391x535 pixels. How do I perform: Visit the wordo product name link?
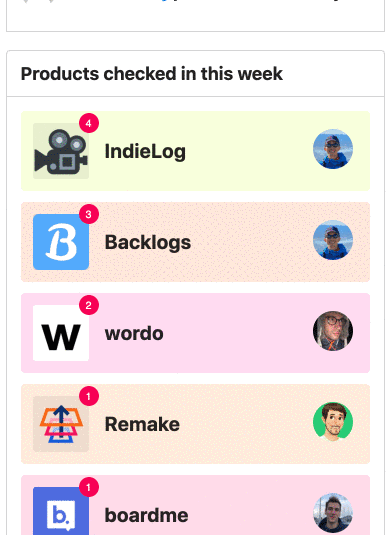pyautogui.click(x=134, y=334)
